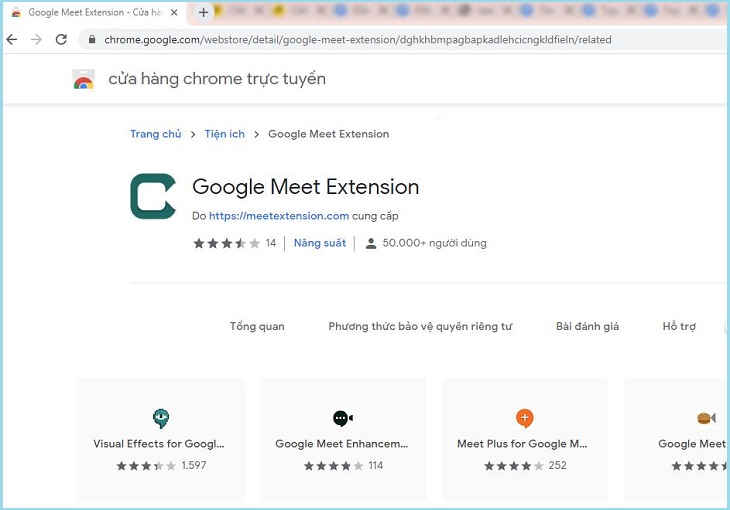
Task: Open the Tổng quan tab
Action: [x=257, y=326]
